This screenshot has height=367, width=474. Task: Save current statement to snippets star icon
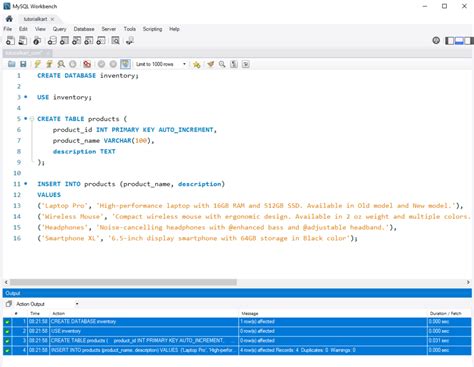pyautogui.click(x=197, y=64)
